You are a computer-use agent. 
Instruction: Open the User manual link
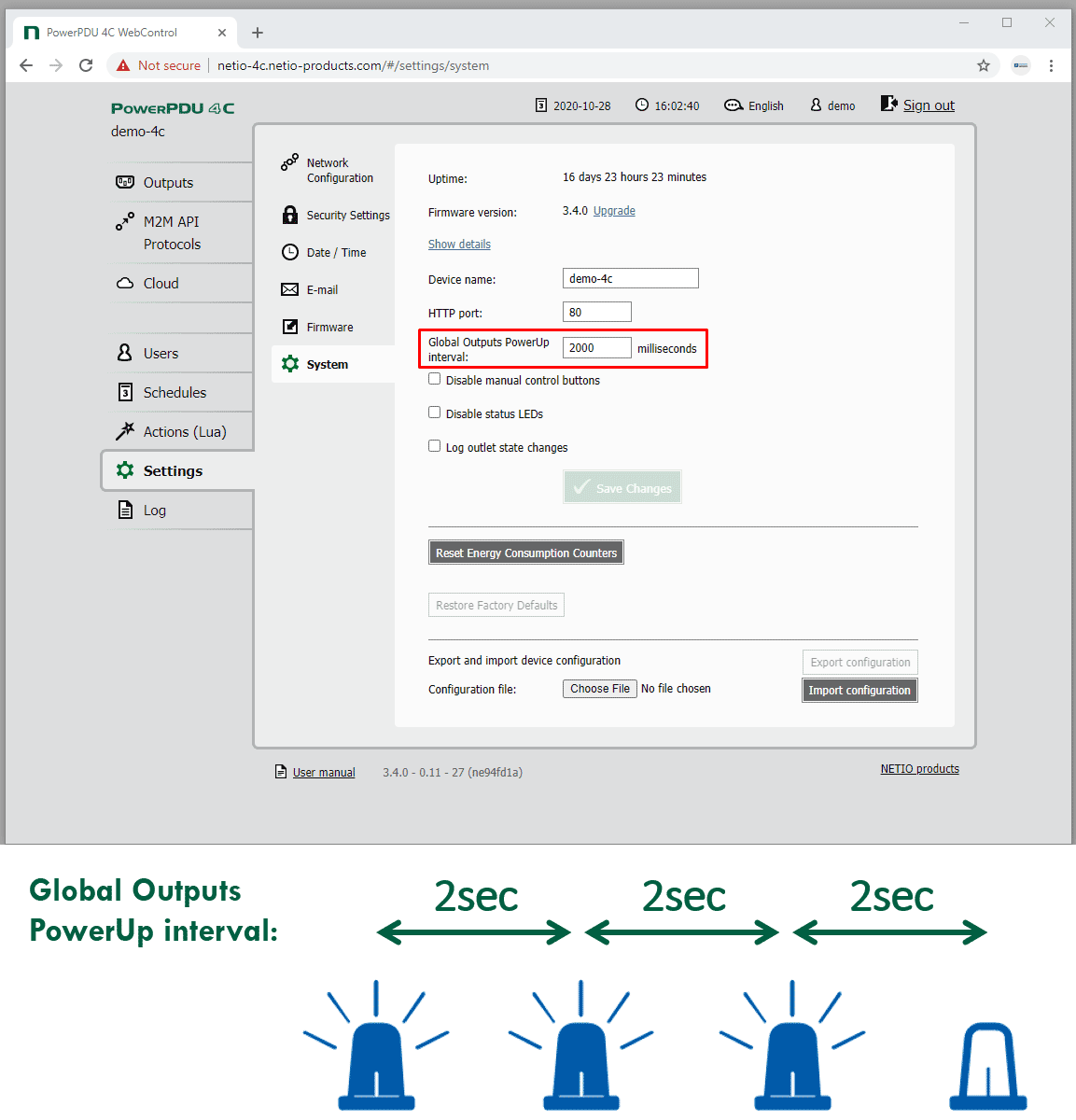coord(324,773)
